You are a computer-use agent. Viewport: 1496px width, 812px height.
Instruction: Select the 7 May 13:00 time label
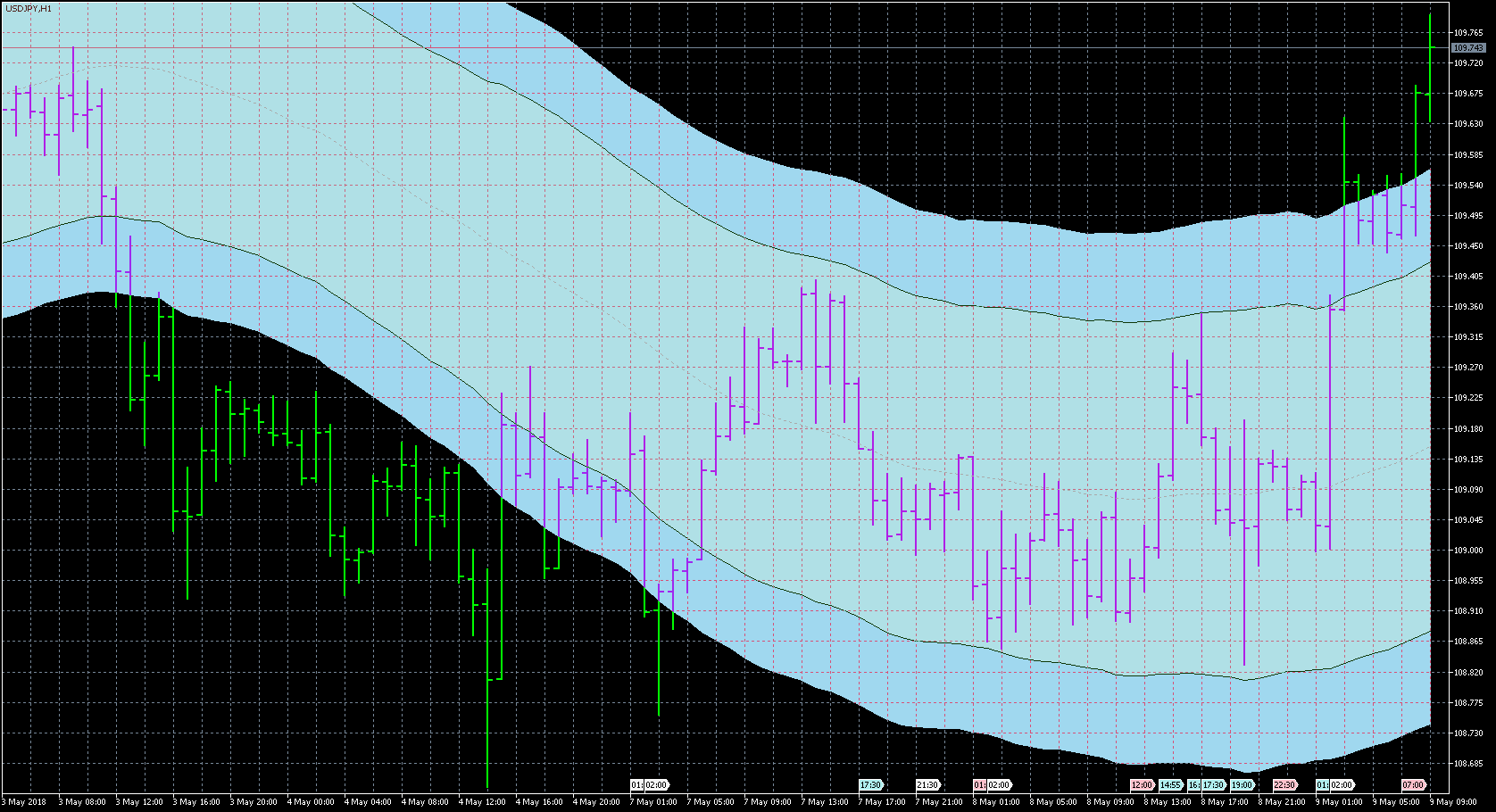(x=825, y=801)
